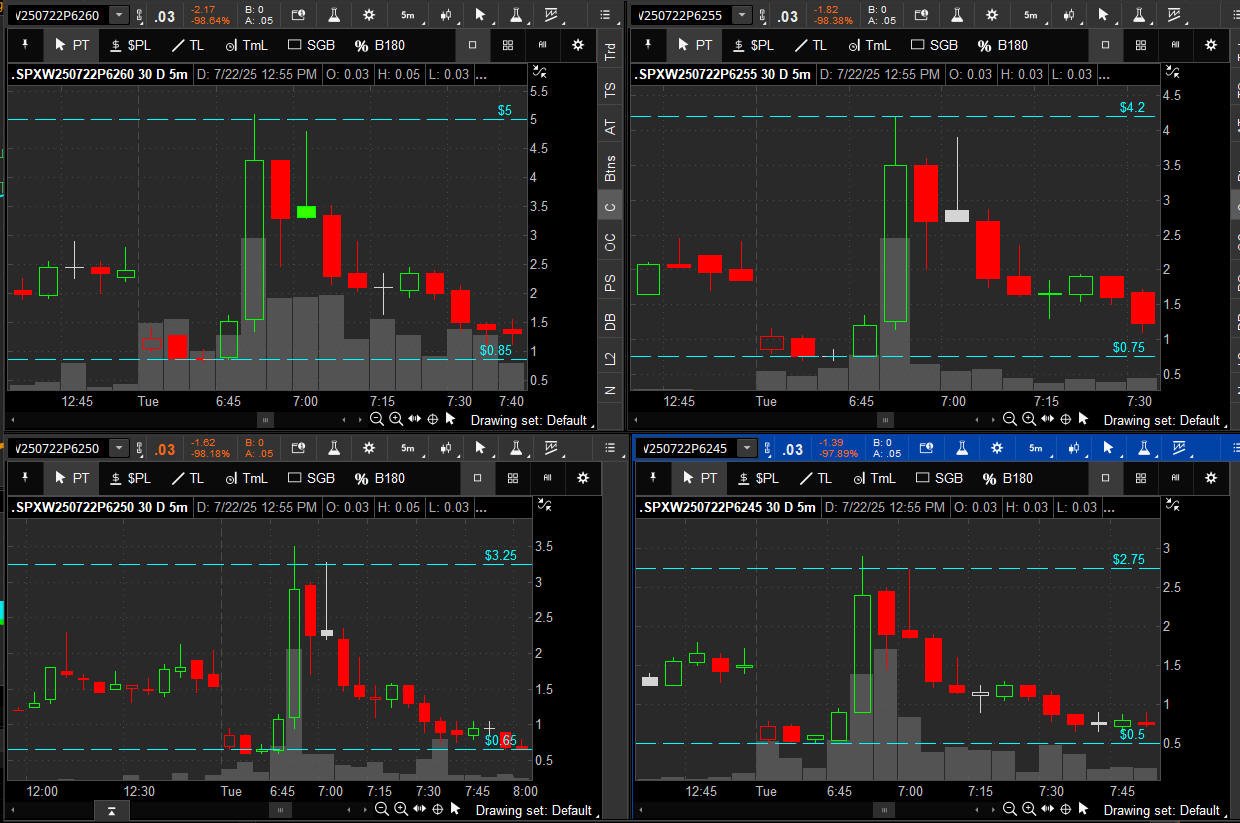The image size is (1240, 823).
Task: Open the Trd vertical sidebar tab
Action: 610,52
